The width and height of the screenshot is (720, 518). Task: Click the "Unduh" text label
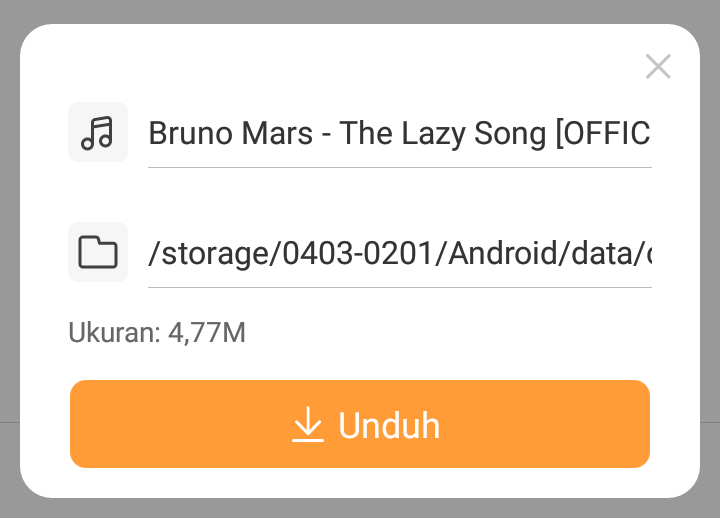tap(389, 426)
